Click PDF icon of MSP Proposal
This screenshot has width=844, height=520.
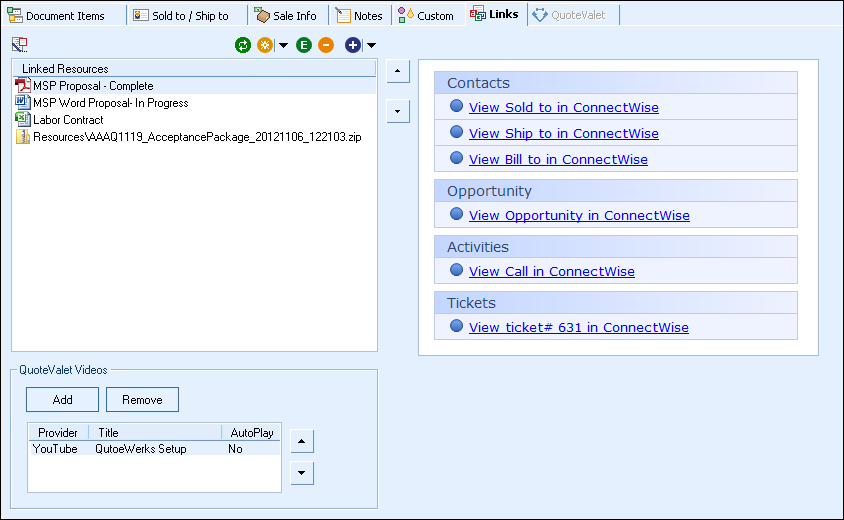pos(23,85)
